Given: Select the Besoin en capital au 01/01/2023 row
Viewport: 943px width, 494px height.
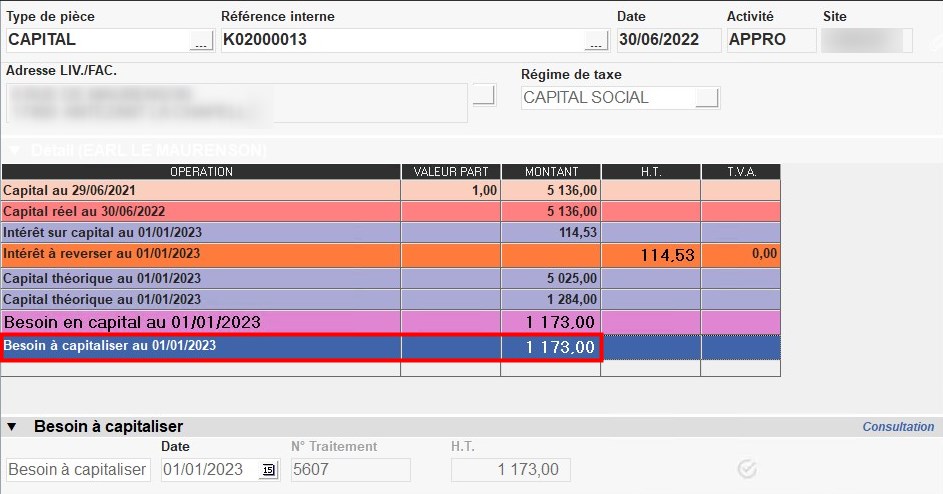Looking at the screenshot, I should [x=201, y=322].
